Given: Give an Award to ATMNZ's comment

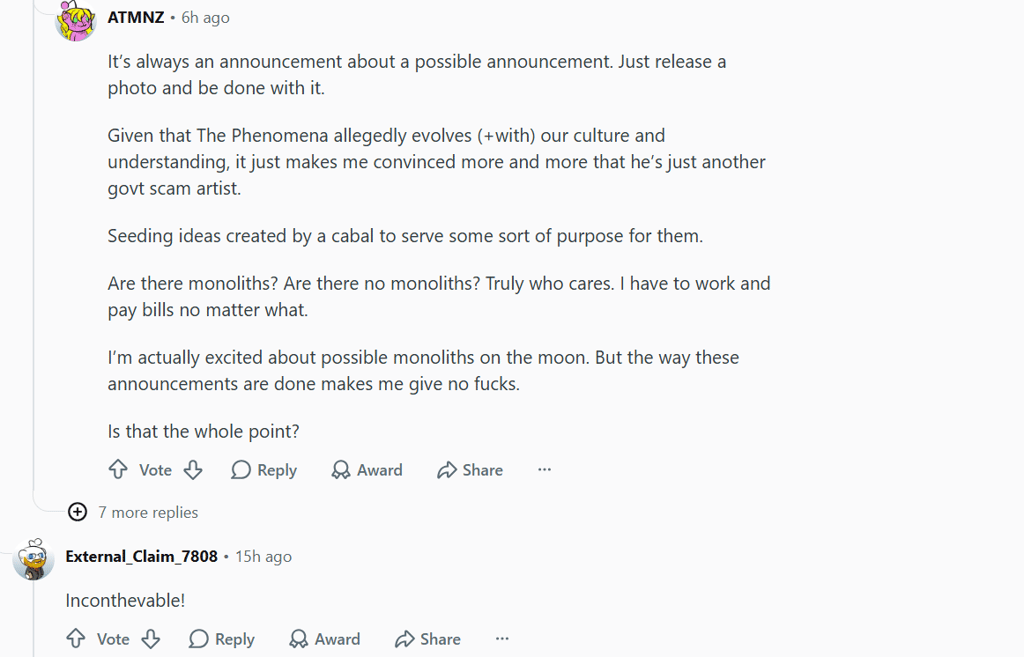Looking at the screenshot, I should point(367,470).
